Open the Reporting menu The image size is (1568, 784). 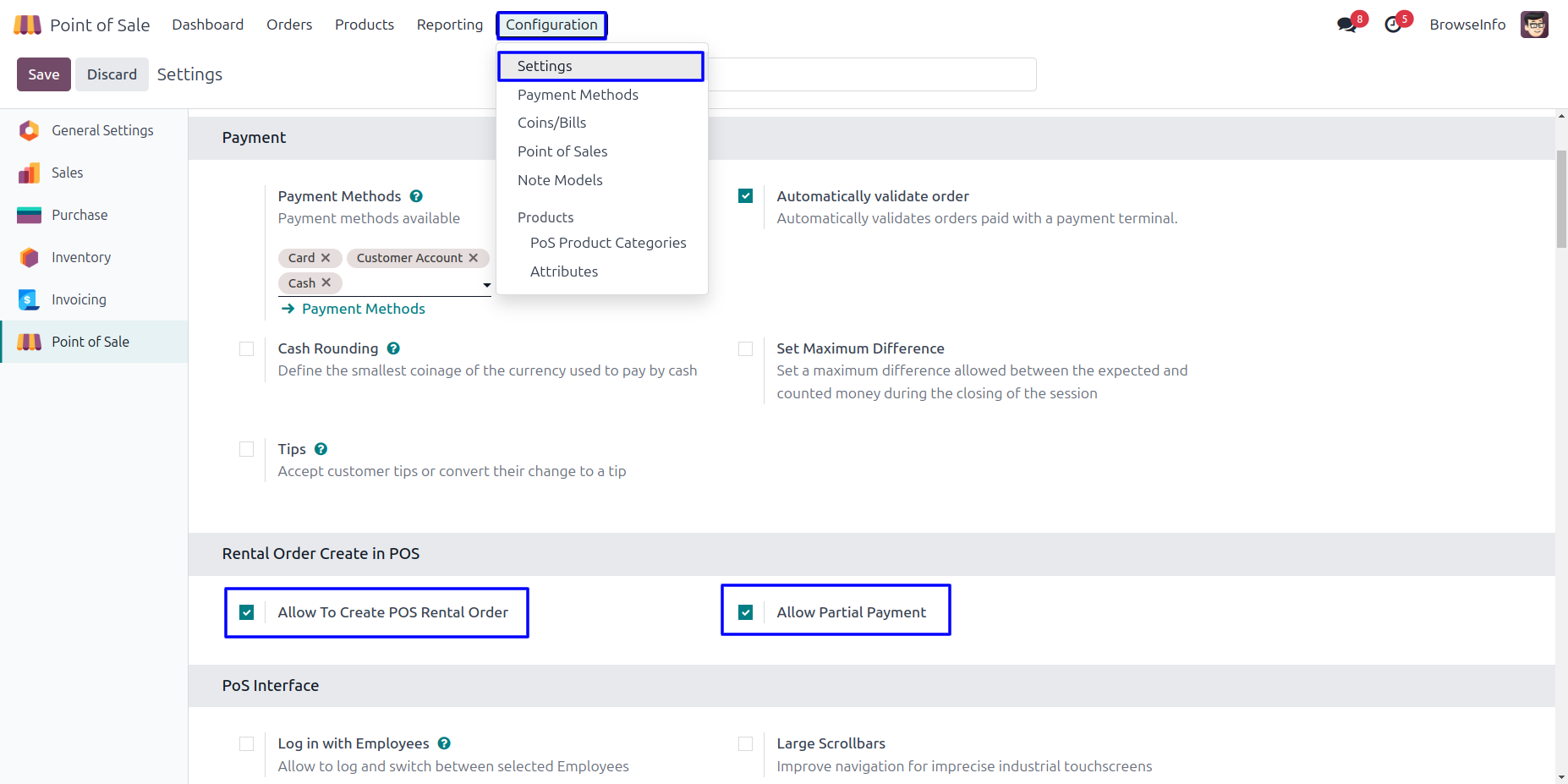[x=449, y=25]
